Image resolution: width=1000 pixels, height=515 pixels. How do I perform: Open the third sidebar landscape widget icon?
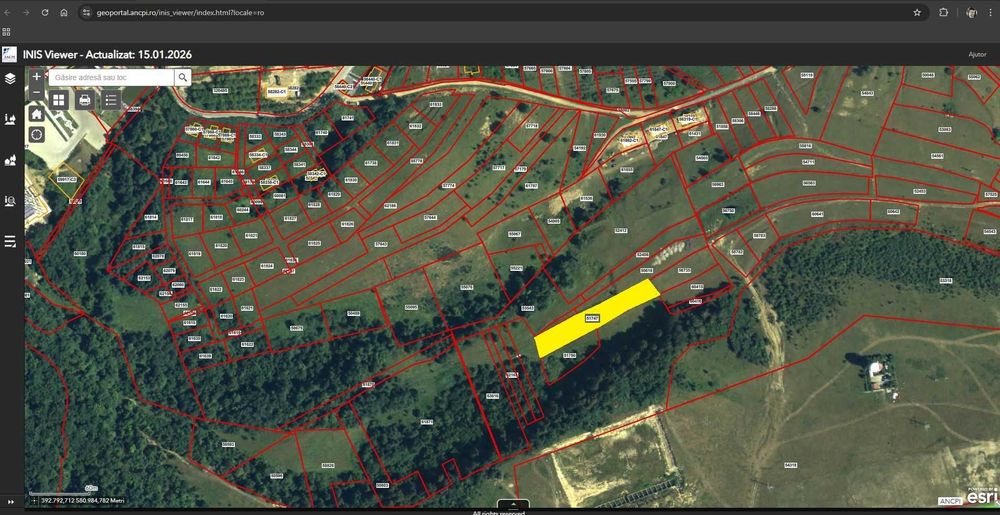click(x=10, y=159)
